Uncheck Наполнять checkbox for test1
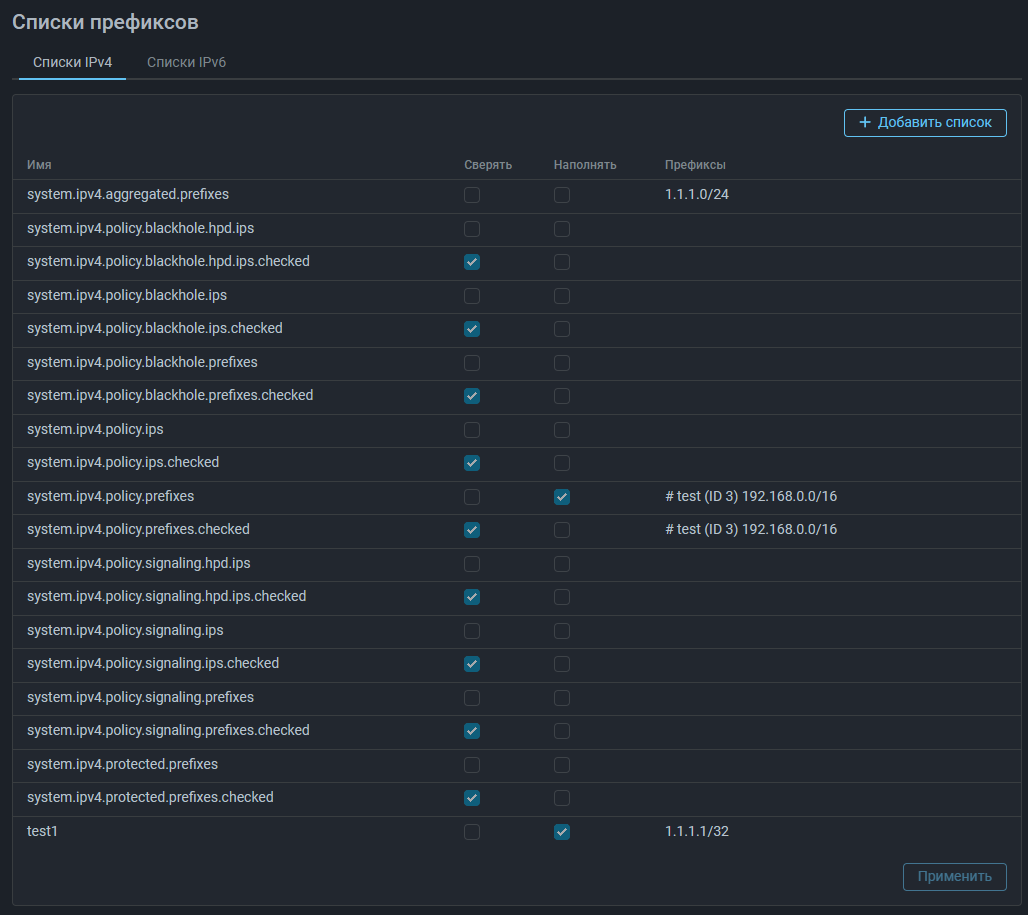The image size is (1028, 915). (x=562, y=832)
